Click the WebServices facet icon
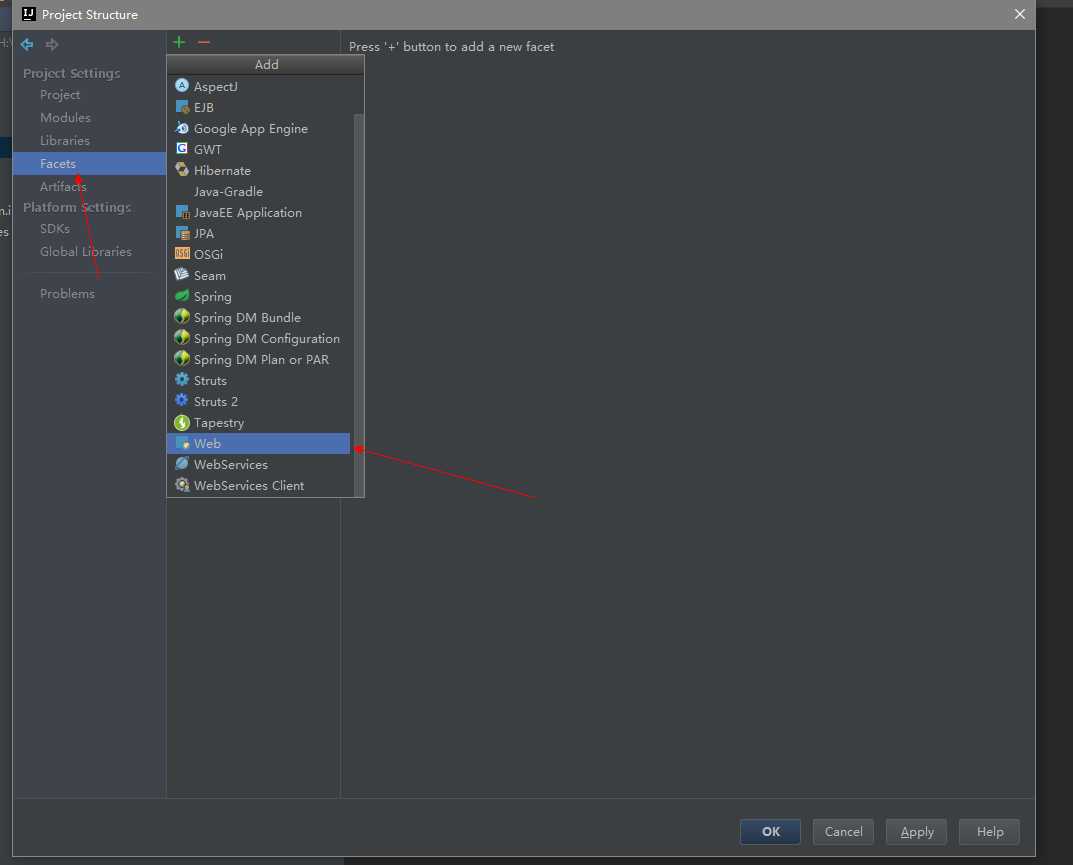 click(182, 464)
